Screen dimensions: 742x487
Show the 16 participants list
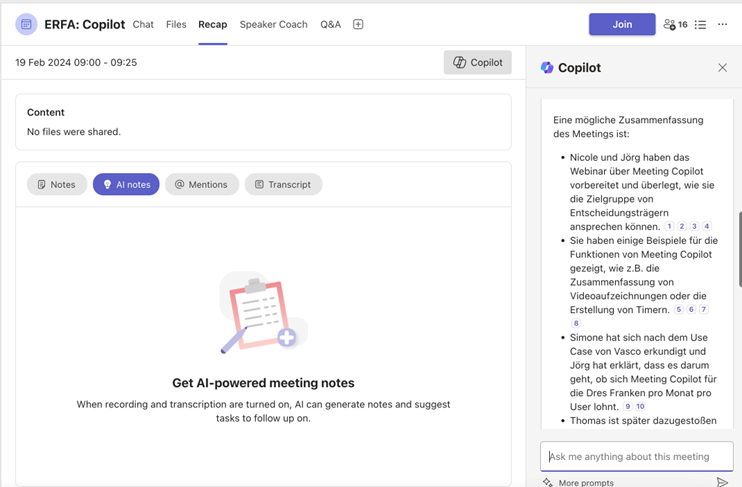675,24
